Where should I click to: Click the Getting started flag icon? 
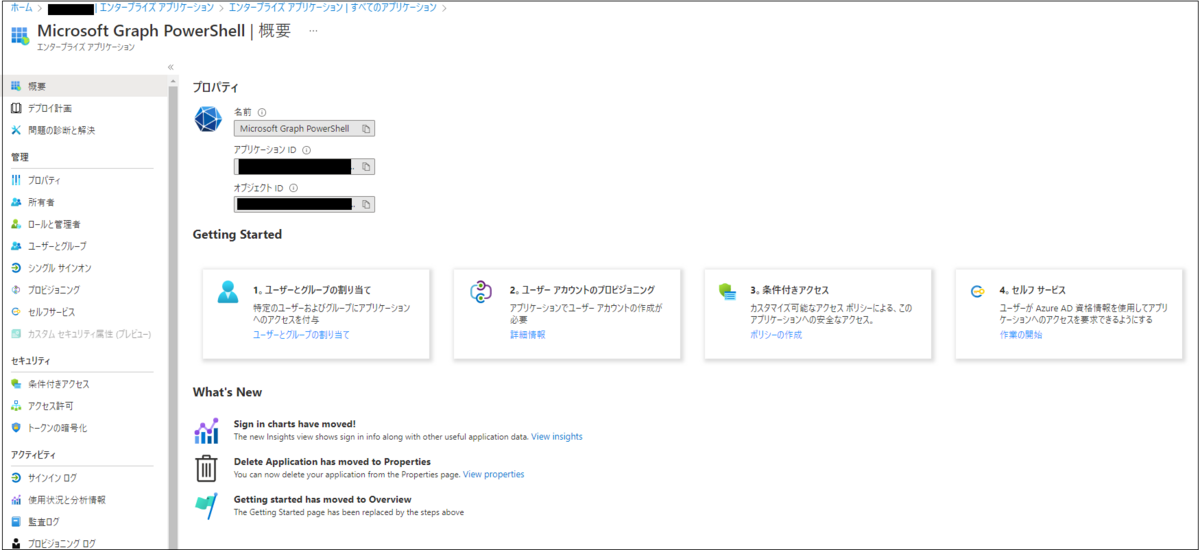(x=206, y=505)
